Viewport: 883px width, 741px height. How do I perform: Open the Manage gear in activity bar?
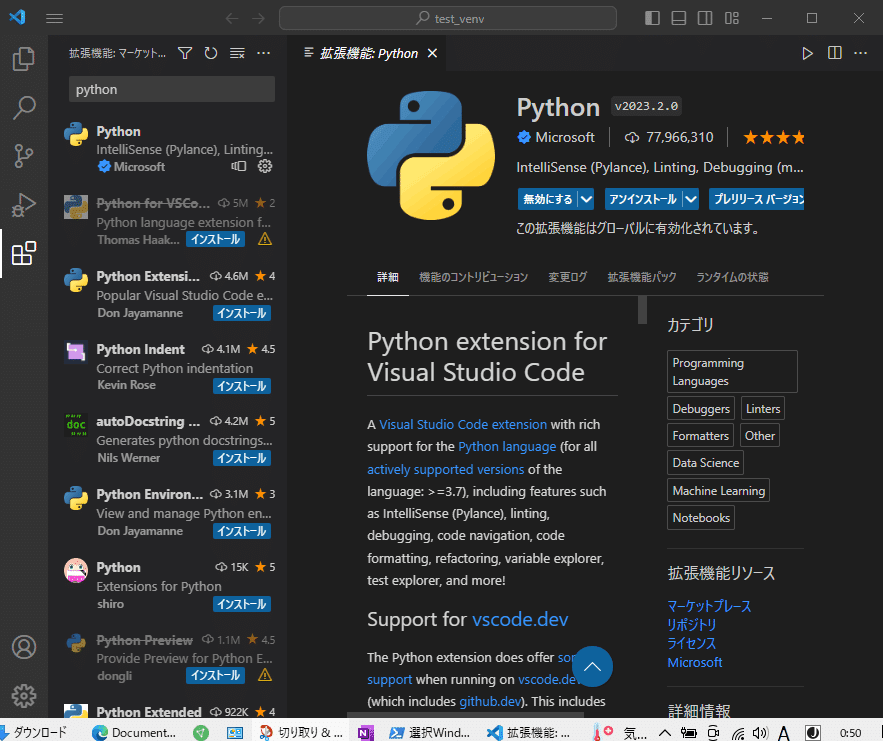[24, 696]
